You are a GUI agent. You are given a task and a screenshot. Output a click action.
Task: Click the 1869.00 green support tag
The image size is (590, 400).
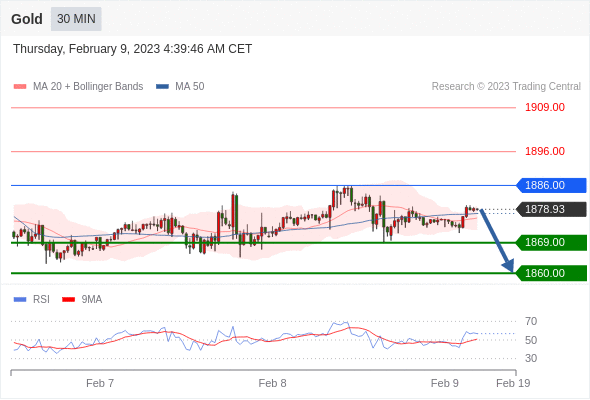551,242
